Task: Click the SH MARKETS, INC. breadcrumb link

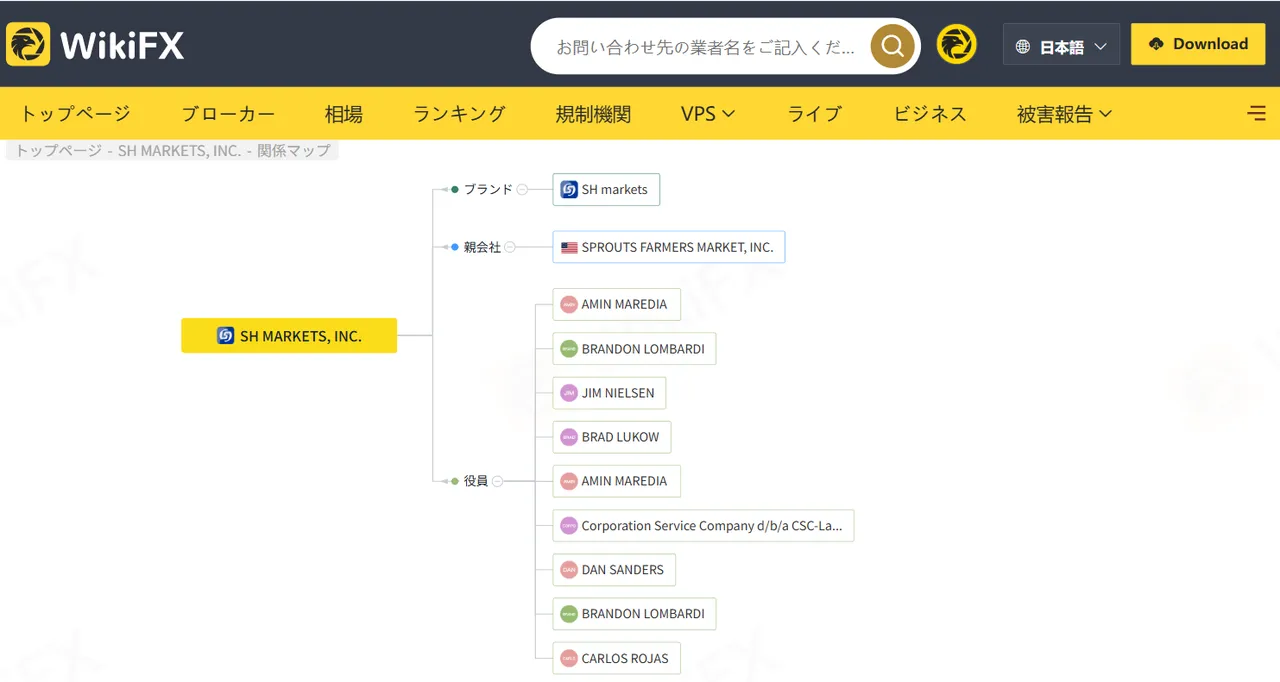Action: point(179,151)
